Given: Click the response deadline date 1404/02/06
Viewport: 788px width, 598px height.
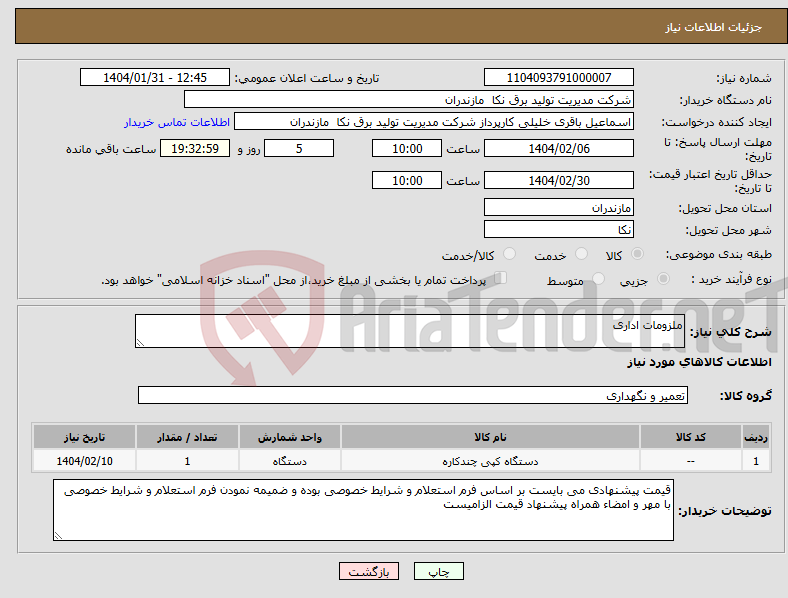Looking at the screenshot, I should coord(558,148).
